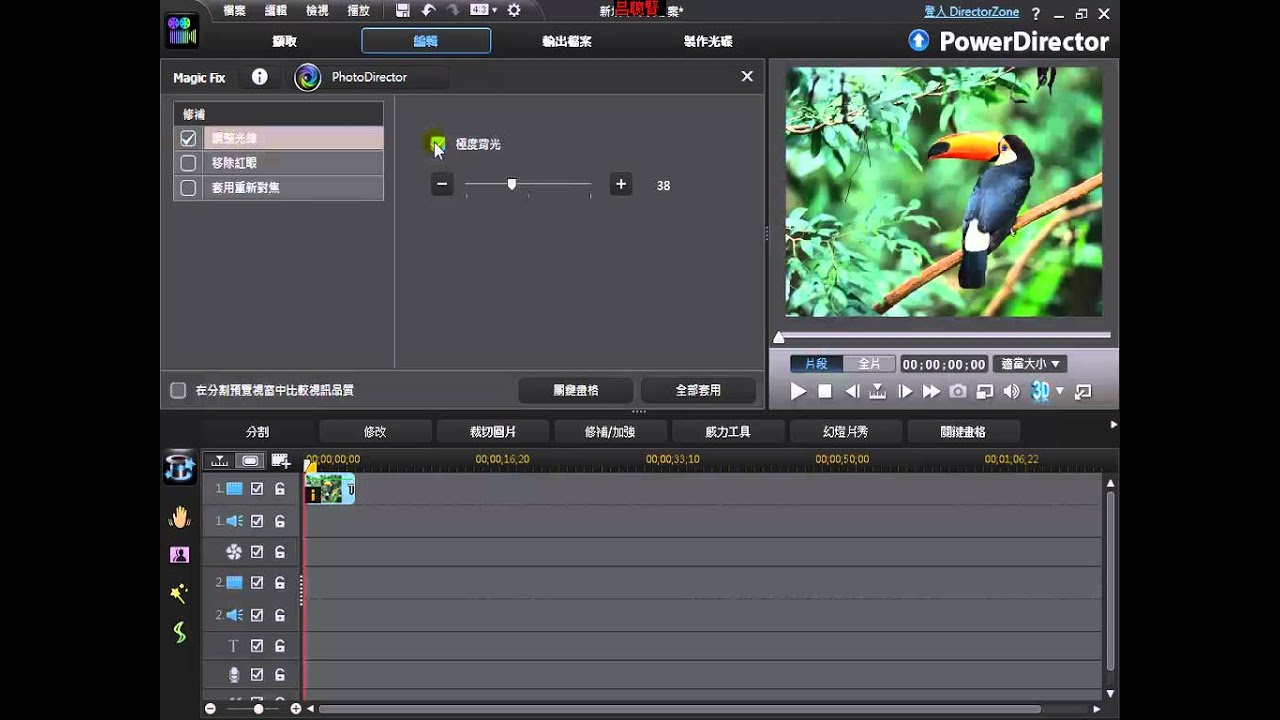Check the 移除紅眼 option
The image size is (1280, 720).
[188, 162]
